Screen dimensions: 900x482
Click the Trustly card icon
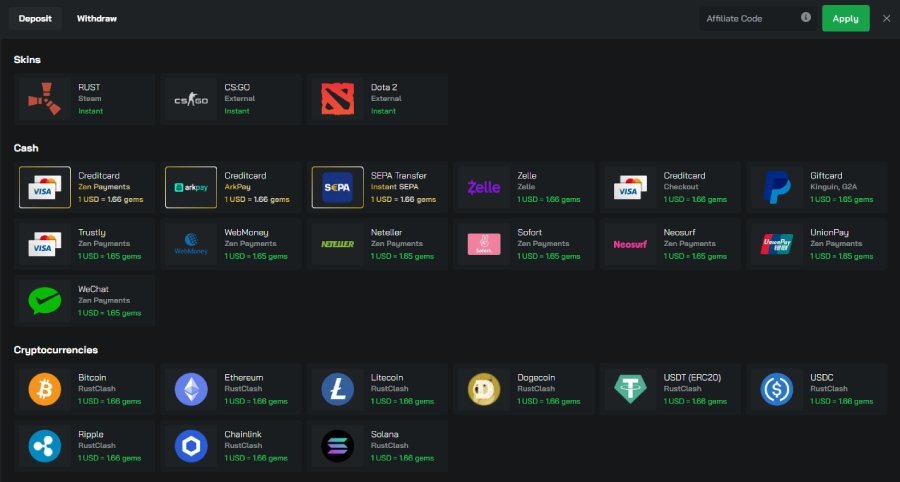pyautogui.click(x=45, y=244)
